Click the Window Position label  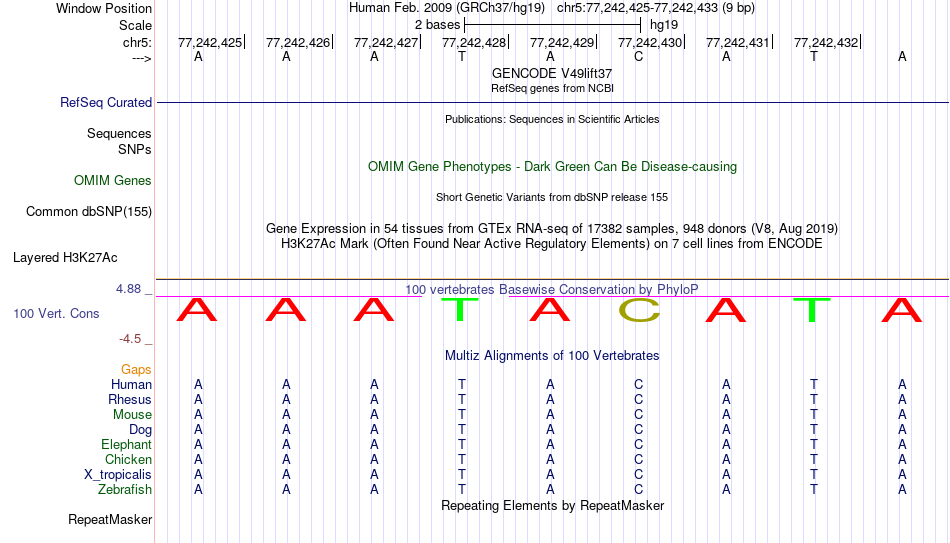click(x=104, y=8)
